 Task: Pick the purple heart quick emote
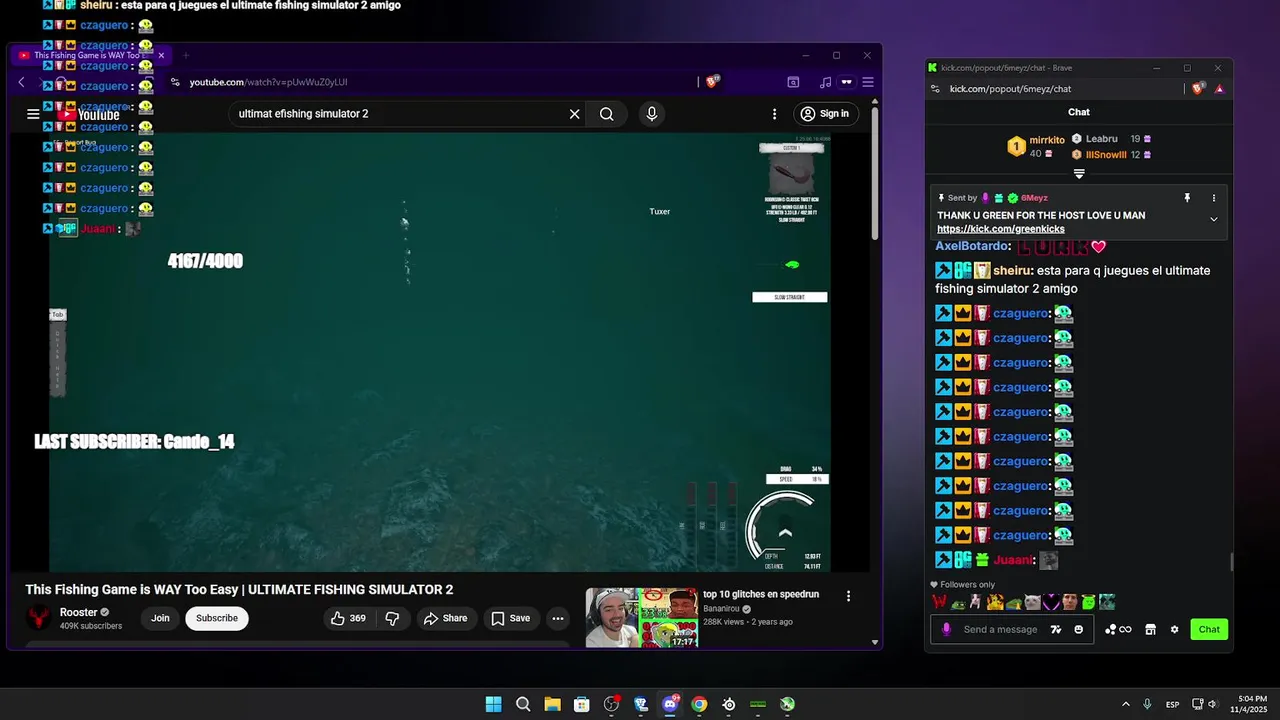click(x=1051, y=602)
